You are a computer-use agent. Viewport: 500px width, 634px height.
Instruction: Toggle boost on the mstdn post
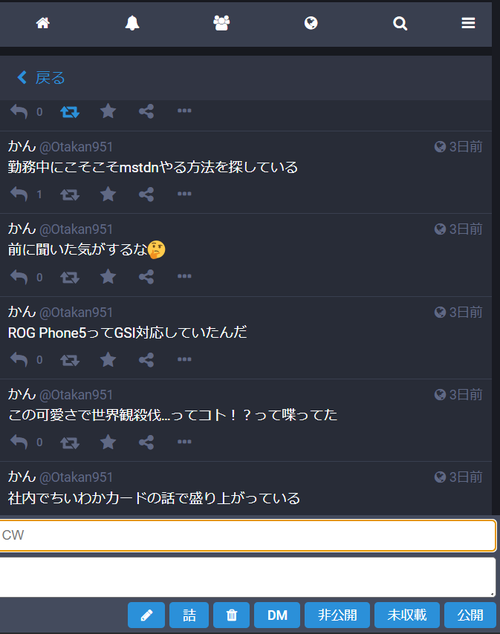coord(70,195)
